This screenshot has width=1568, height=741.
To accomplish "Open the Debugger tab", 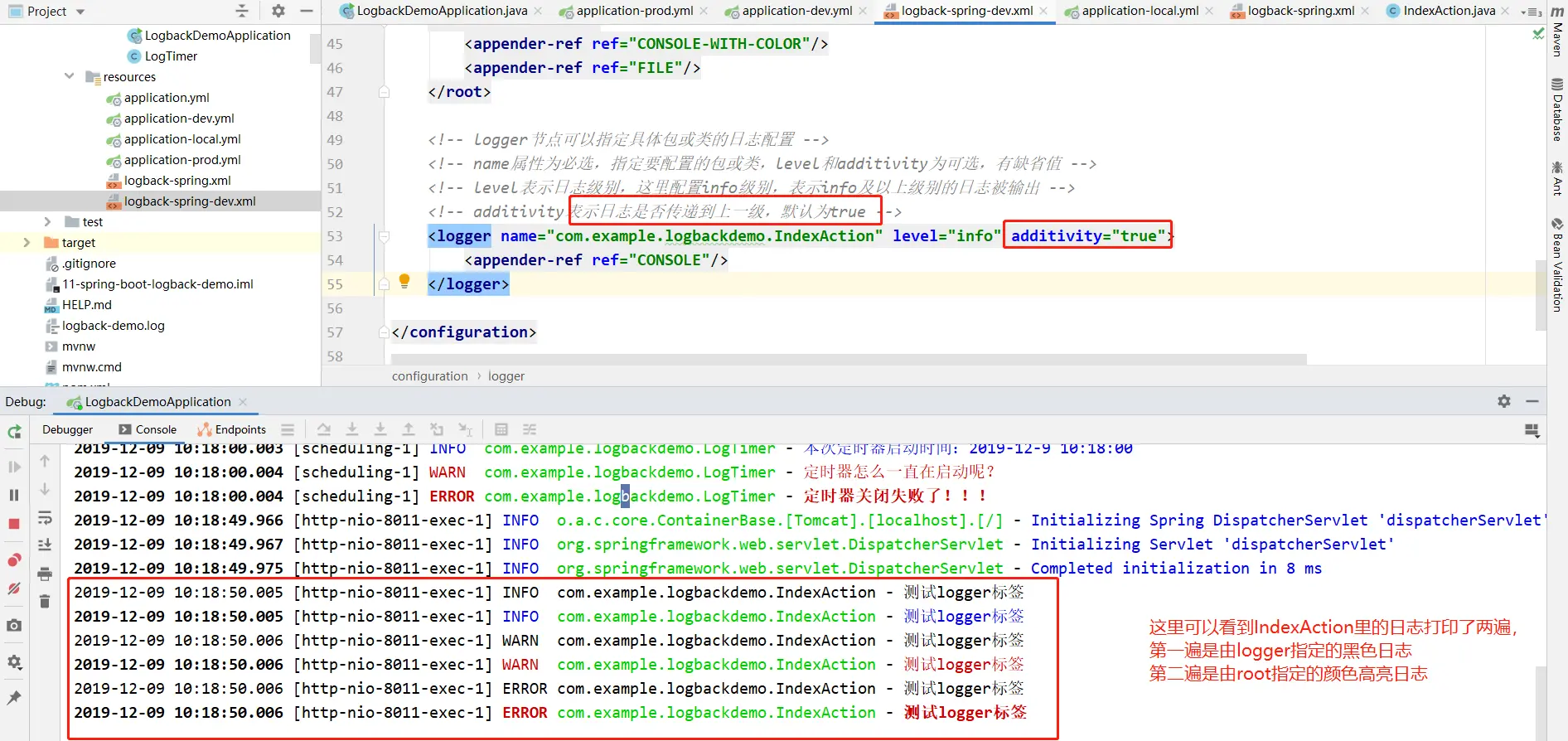I will (68, 429).
